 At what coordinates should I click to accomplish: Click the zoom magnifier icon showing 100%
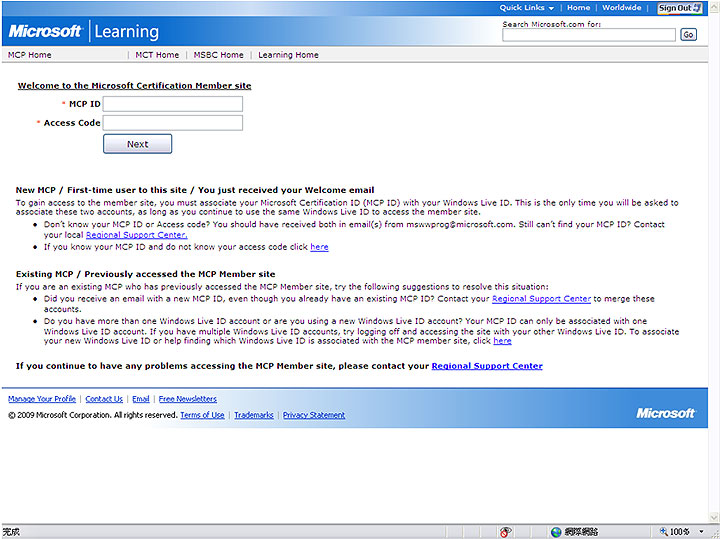pos(663,532)
